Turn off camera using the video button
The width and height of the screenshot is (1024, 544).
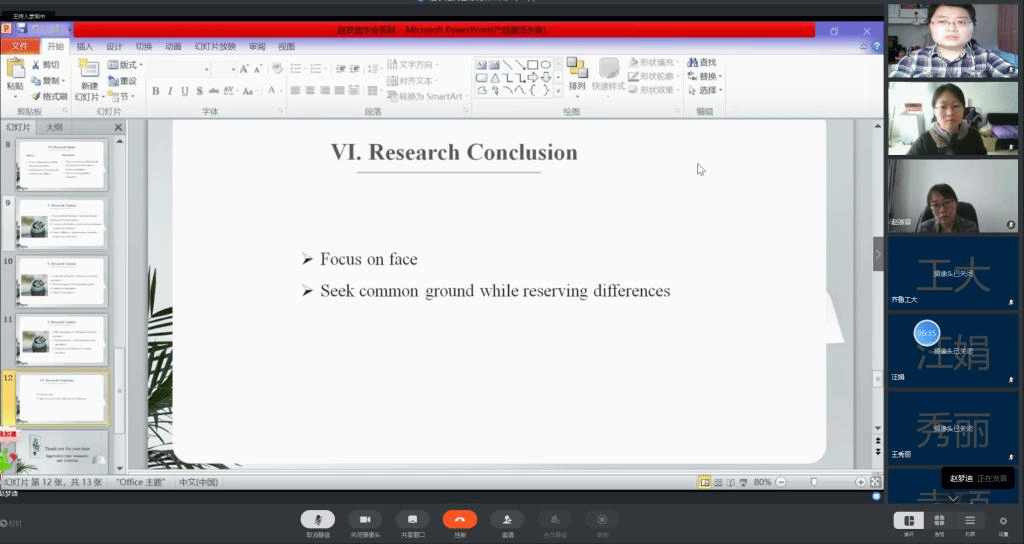point(365,519)
